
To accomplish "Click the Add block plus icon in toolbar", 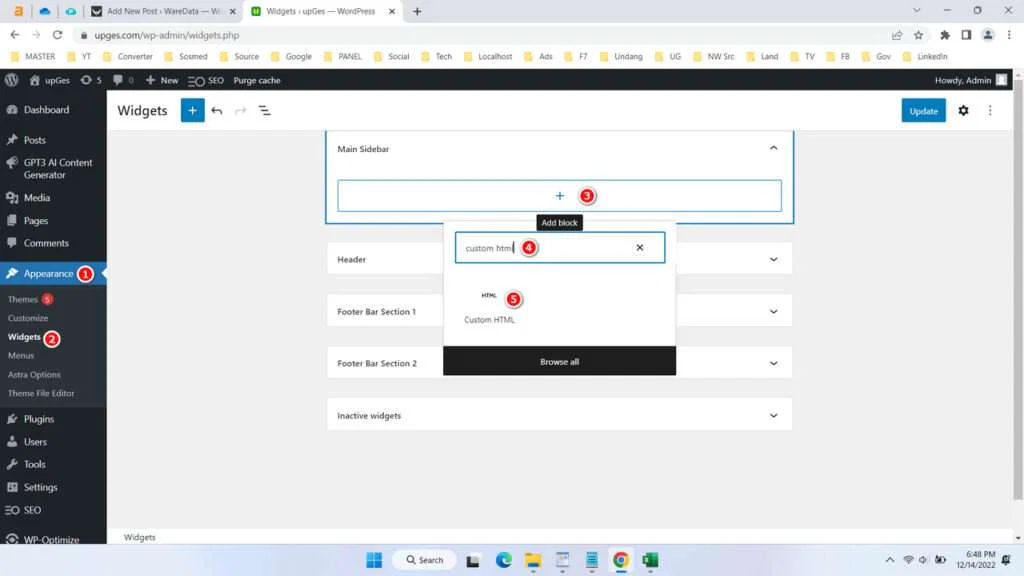I will pyautogui.click(x=192, y=110).
